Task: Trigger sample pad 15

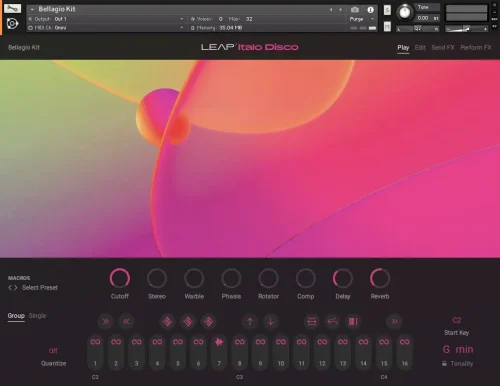Action: tap(384, 353)
